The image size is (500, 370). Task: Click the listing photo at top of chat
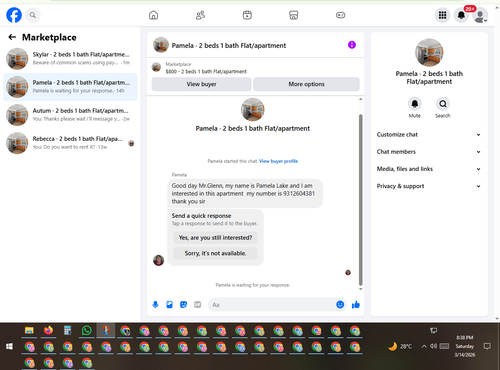click(x=252, y=109)
